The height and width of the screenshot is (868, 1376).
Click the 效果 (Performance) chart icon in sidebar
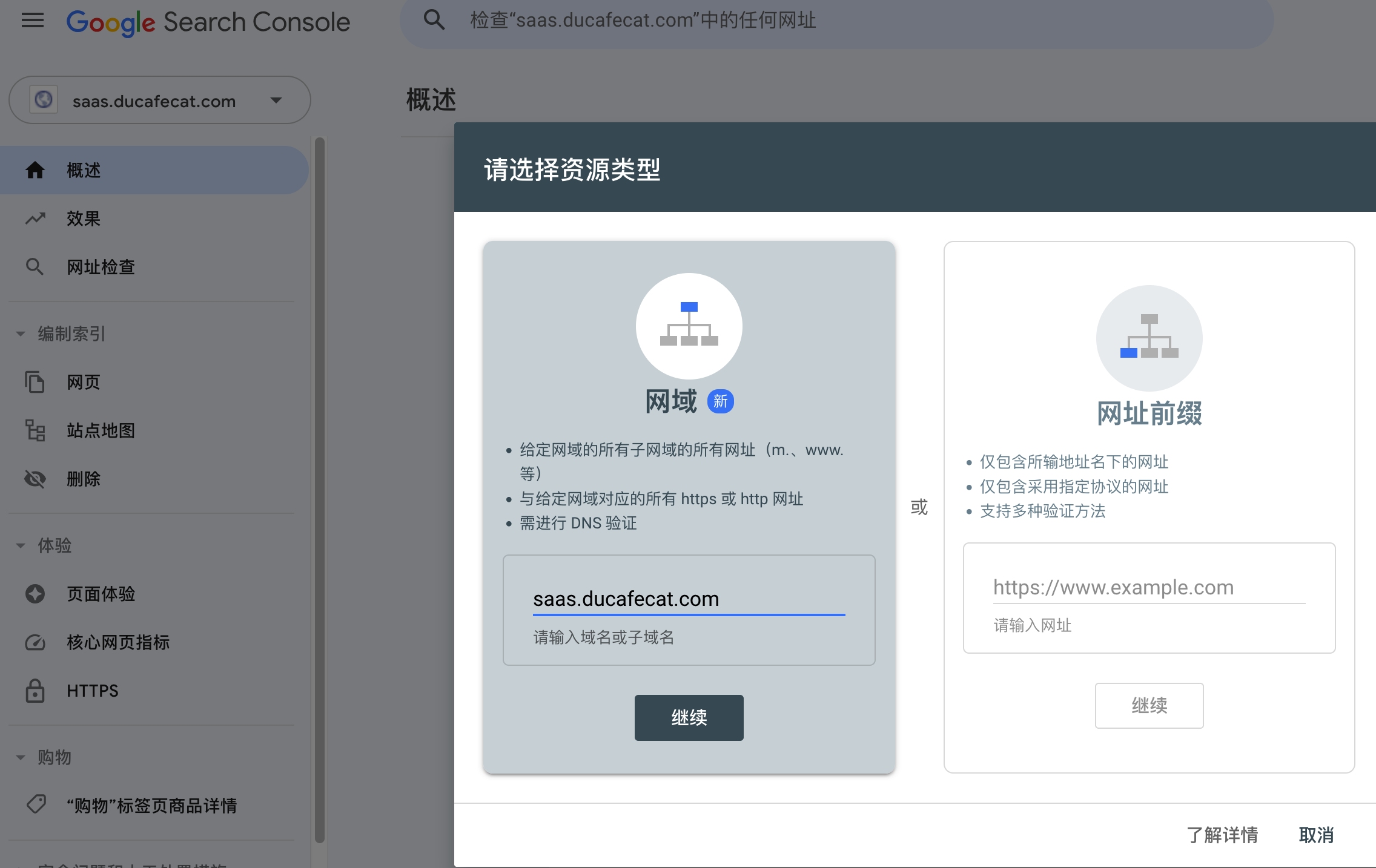pyautogui.click(x=35, y=218)
